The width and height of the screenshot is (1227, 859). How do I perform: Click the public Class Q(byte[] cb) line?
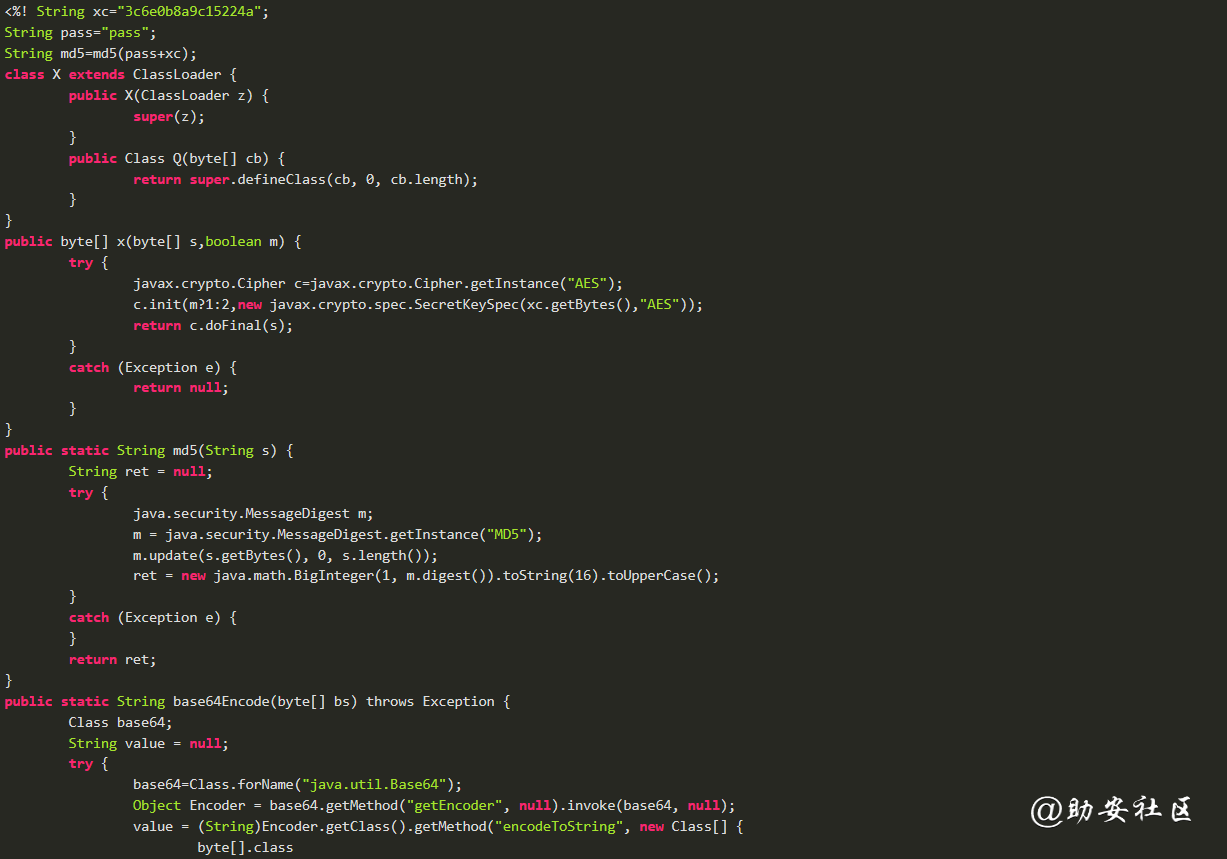click(x=177, y=158)
